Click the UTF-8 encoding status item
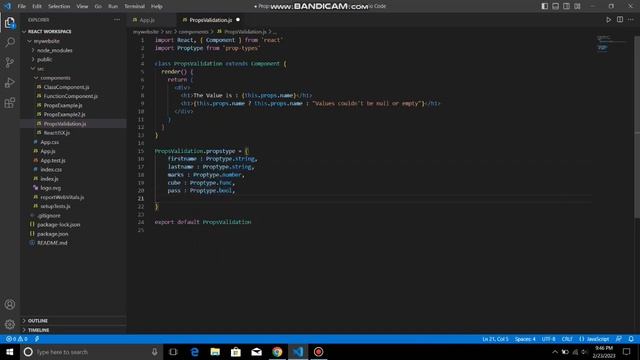This screenshot has height=360, width=640. tap(549, 339)
